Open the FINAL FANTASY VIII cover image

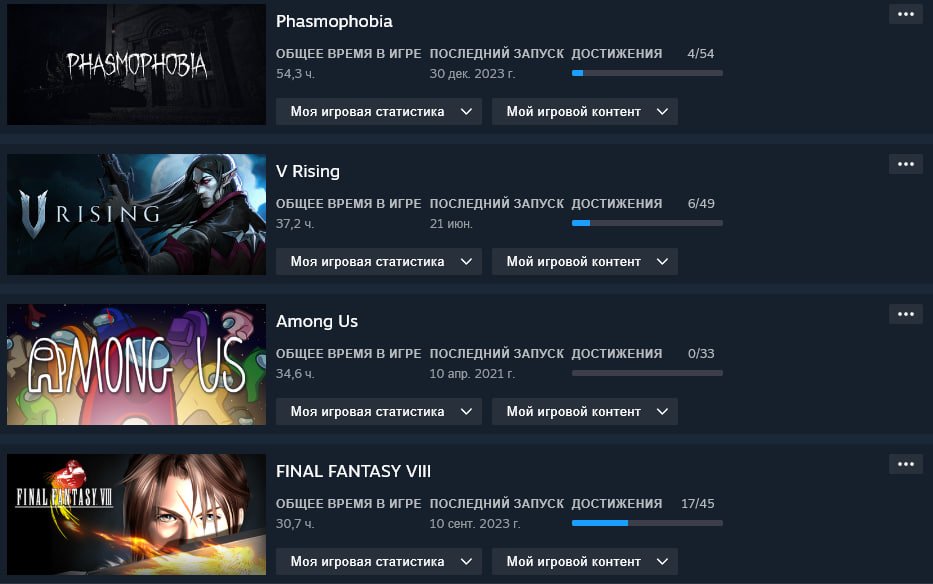pos(136,514)
